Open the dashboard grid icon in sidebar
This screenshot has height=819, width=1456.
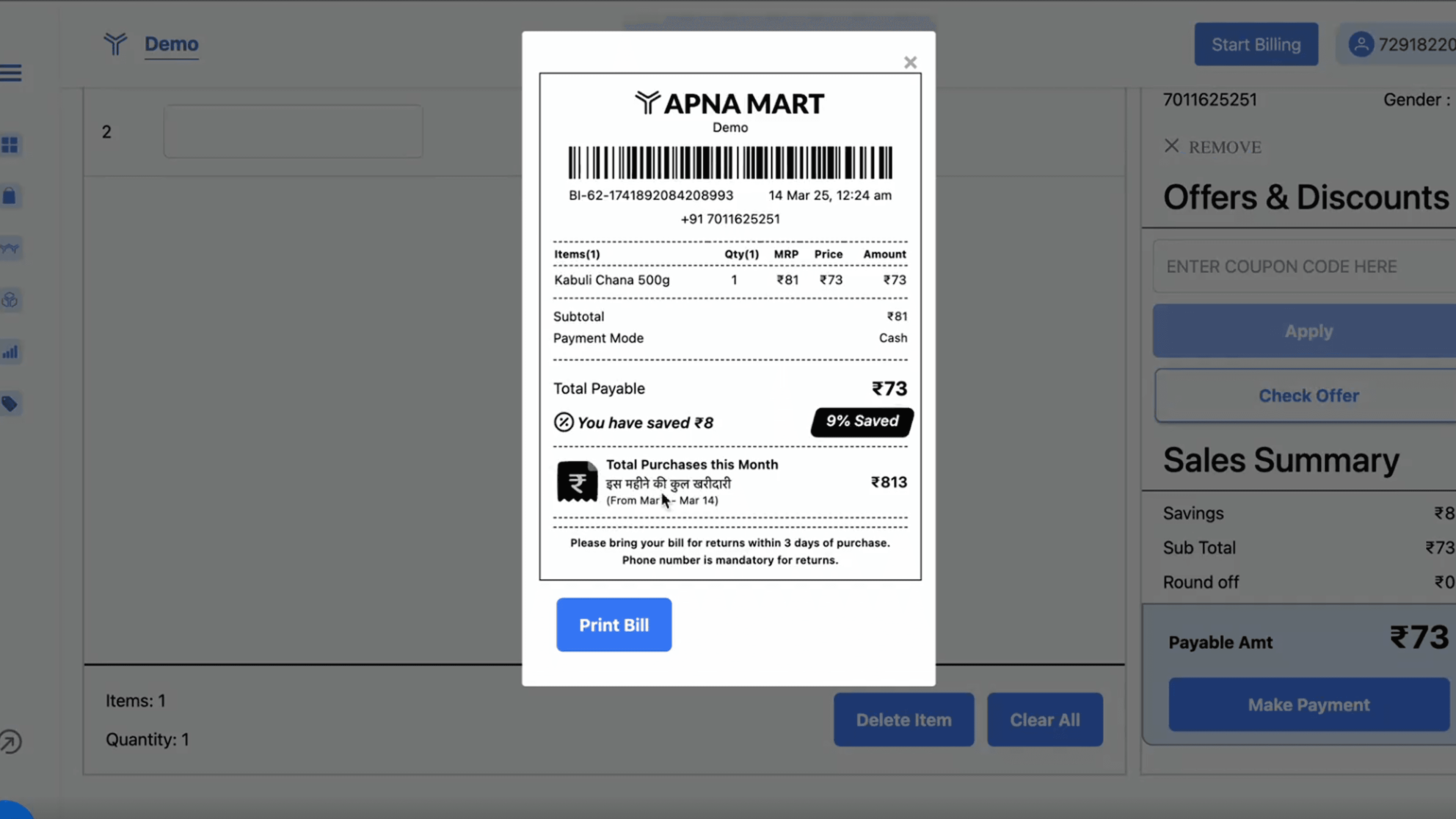9,145
